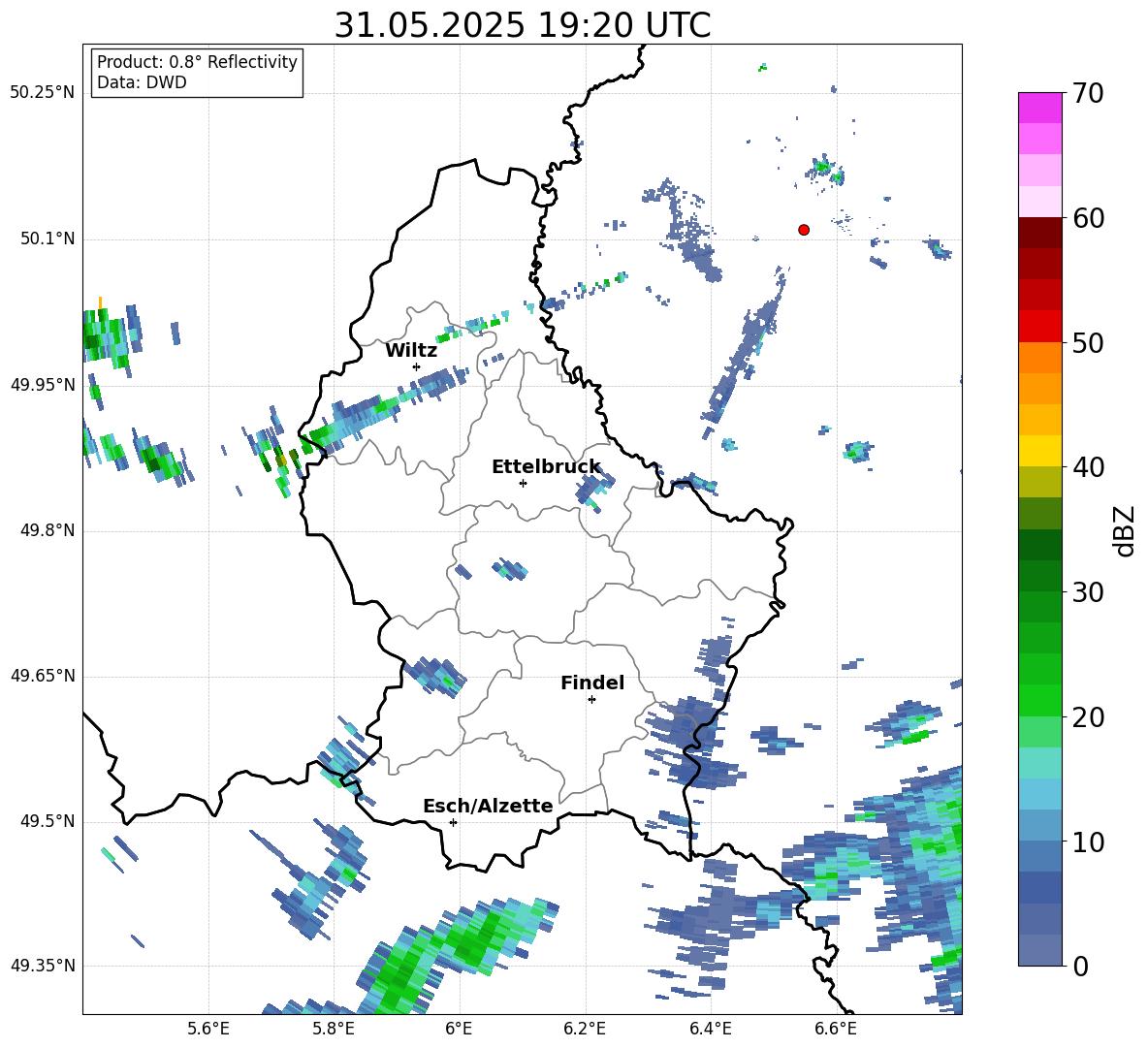Viewport: 1148px width, 1048px height.
Task: Click the red dot marker on the map
Action: pyautogui.click(x=804, y=230)
